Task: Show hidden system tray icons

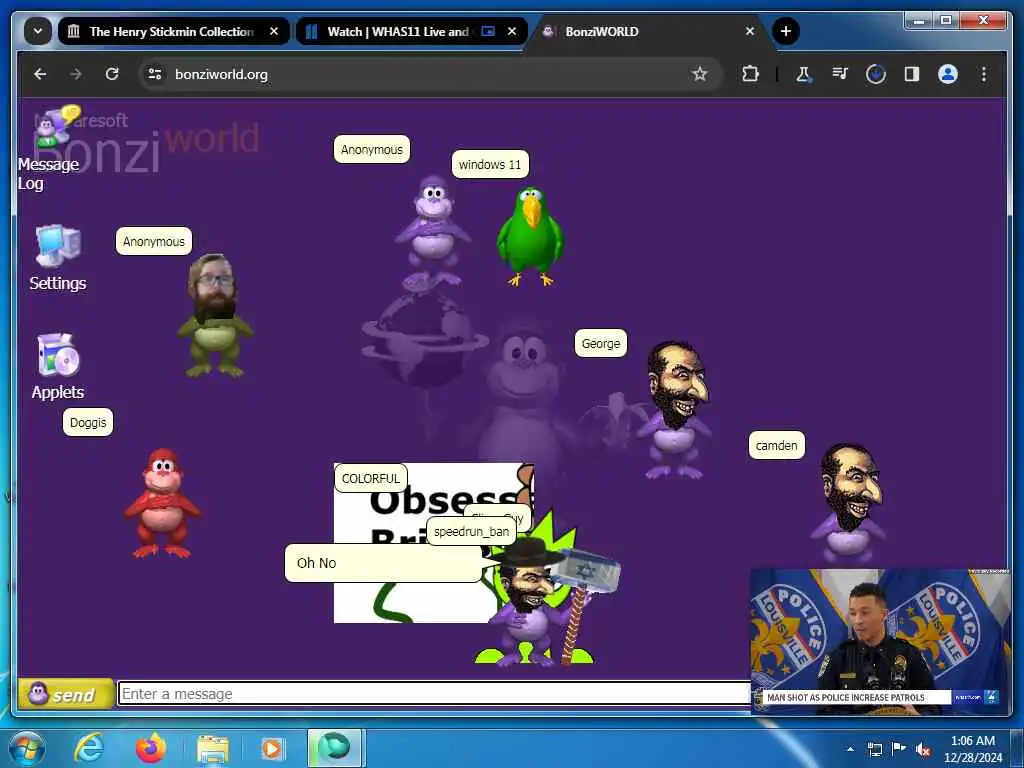Action: click(850, 749)
